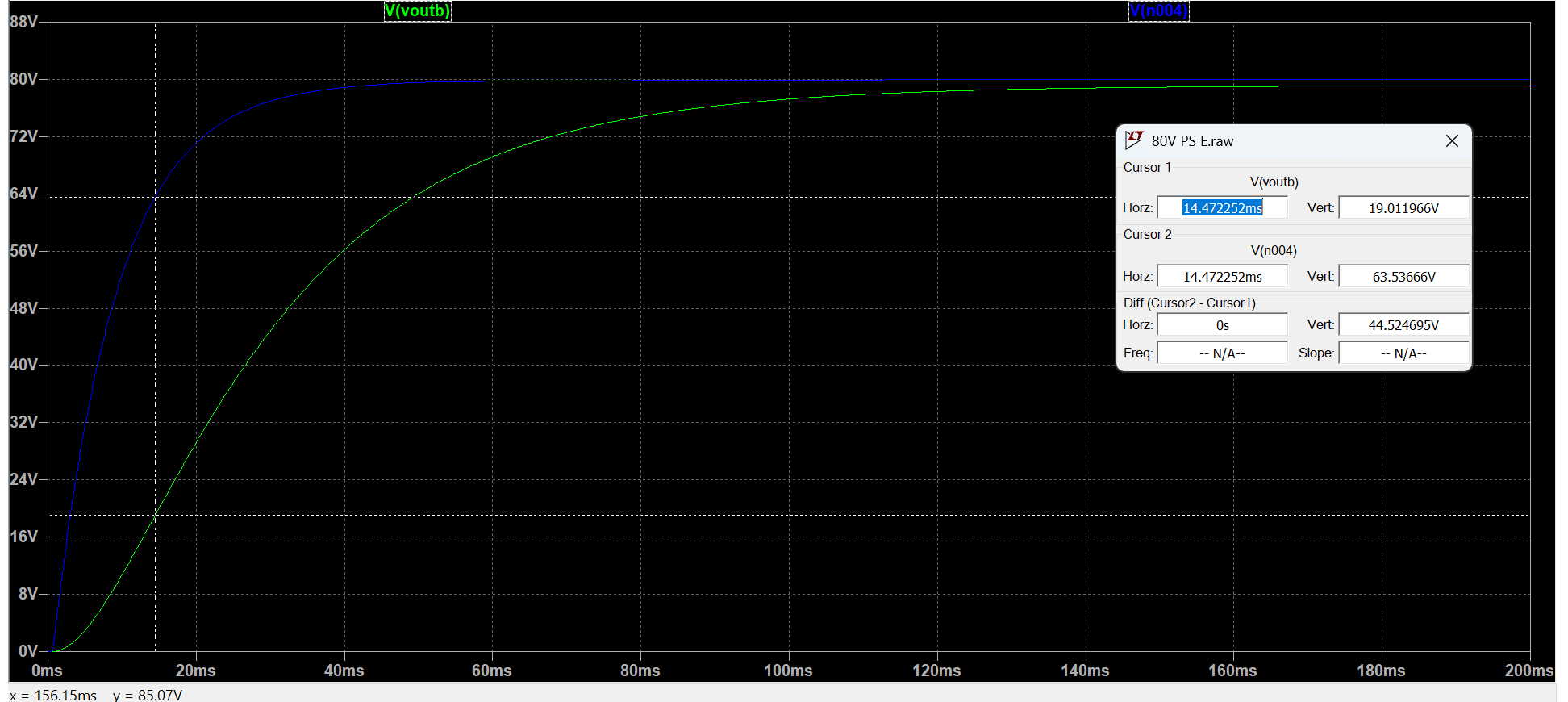Viewport: 1568px width, 702px height.
Task: Click the 80V PS E.raw dialog title
Action: tap(1192, 141)
